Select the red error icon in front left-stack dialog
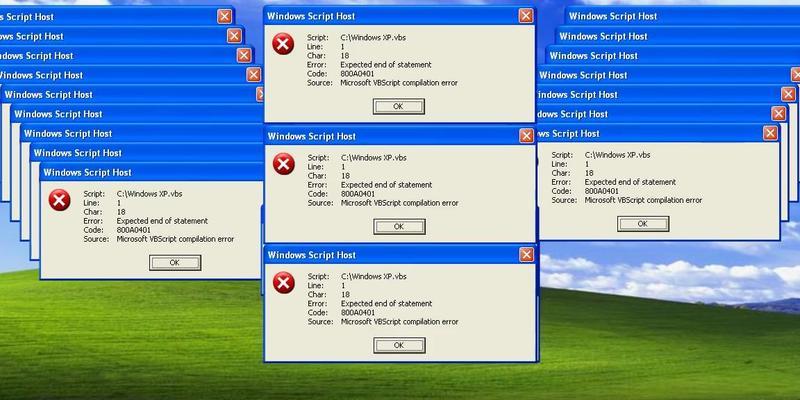 (60, 200)
